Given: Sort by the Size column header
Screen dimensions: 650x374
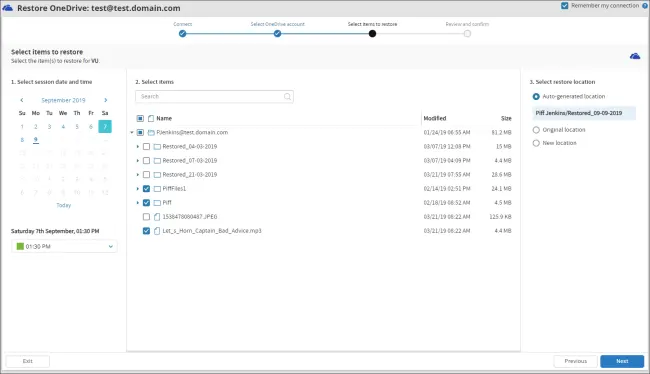Looking at the screenshot, I should coord(506,119).
